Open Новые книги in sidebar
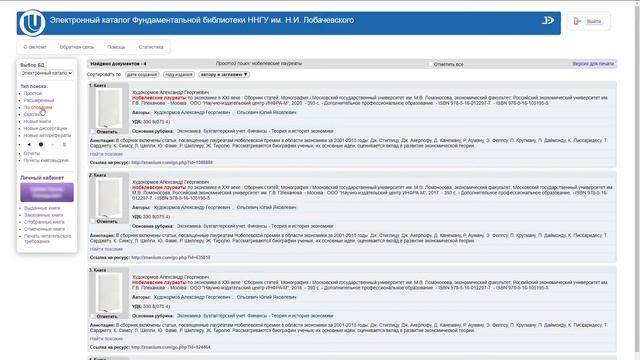Image resolution: width=640 pixels, height=360 pixels. [x=37, y=122]
